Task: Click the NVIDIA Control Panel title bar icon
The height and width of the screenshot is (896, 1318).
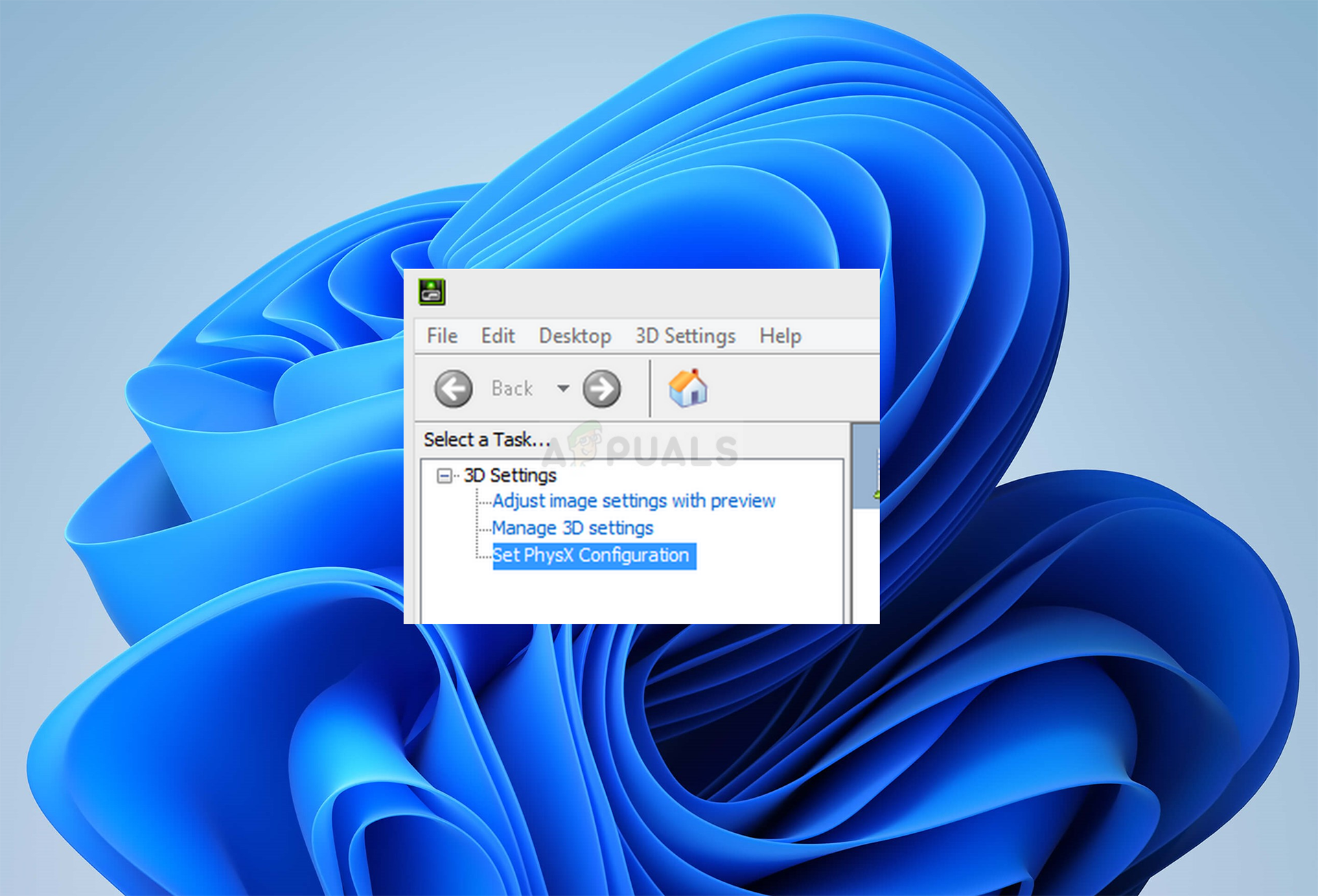Action: point(432,292)
